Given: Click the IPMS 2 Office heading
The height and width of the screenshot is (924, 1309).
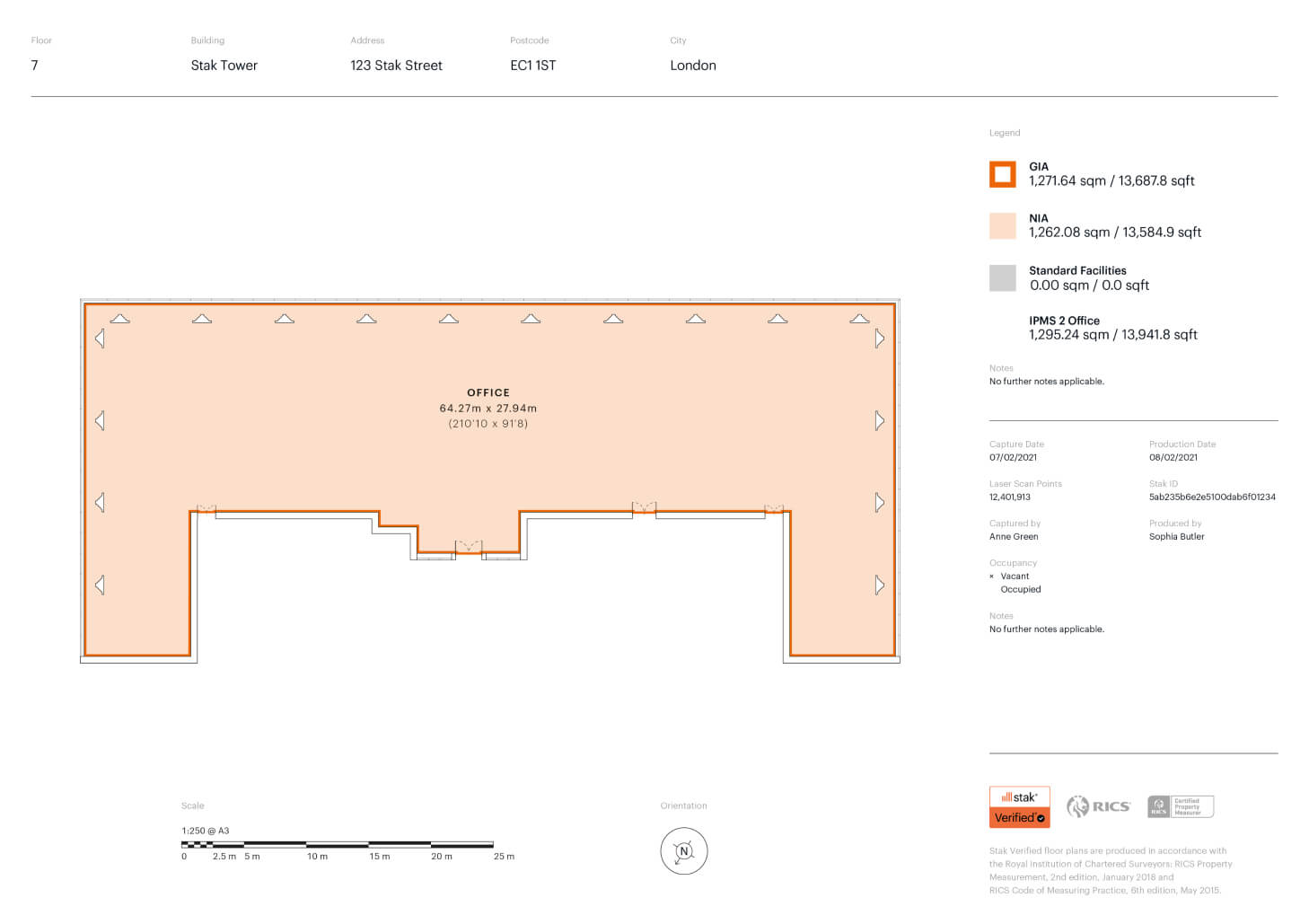Looking at the screenshot, I should tap(1064, 321).
